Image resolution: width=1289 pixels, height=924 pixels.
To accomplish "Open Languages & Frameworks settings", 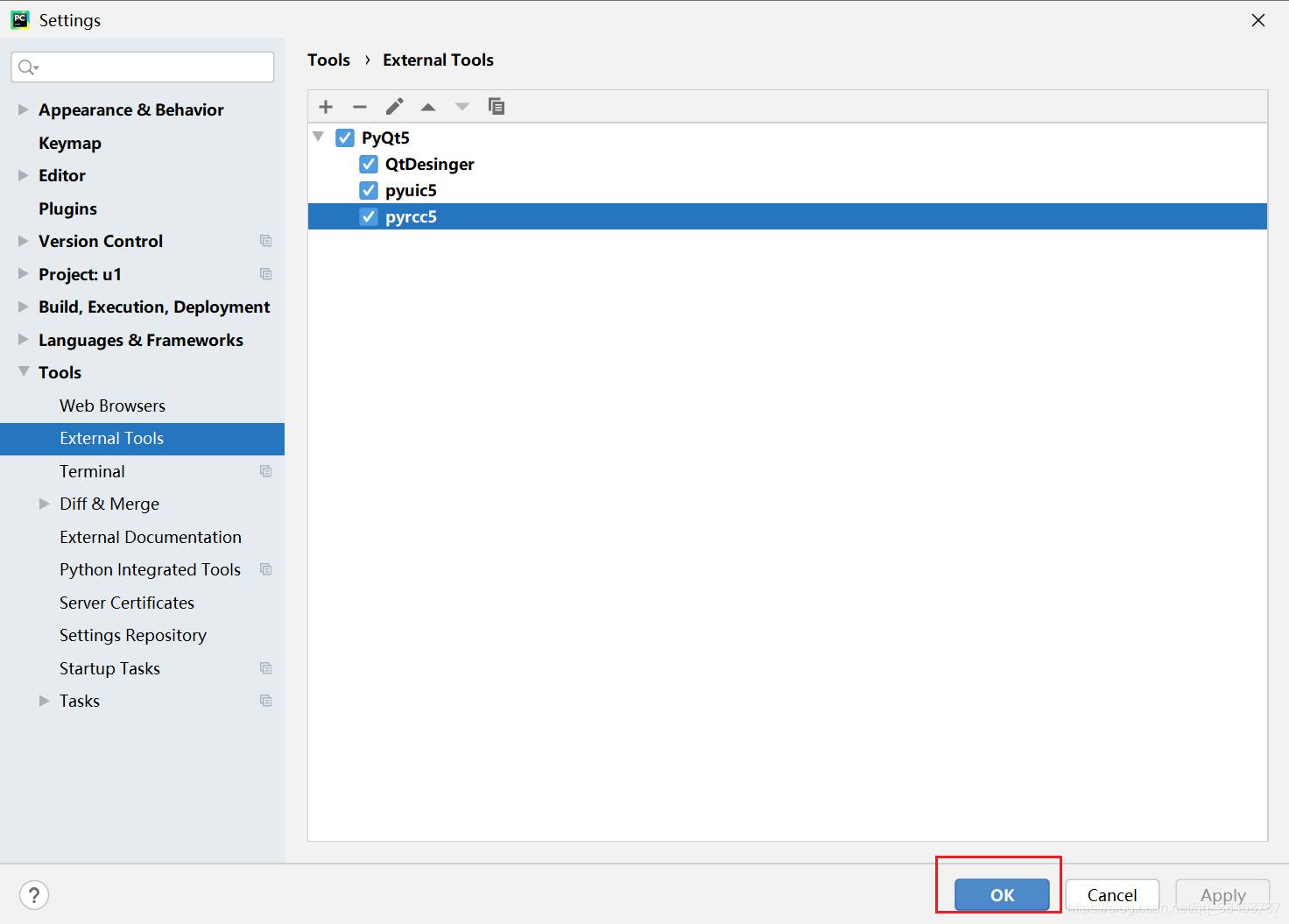I will point(142,340).
